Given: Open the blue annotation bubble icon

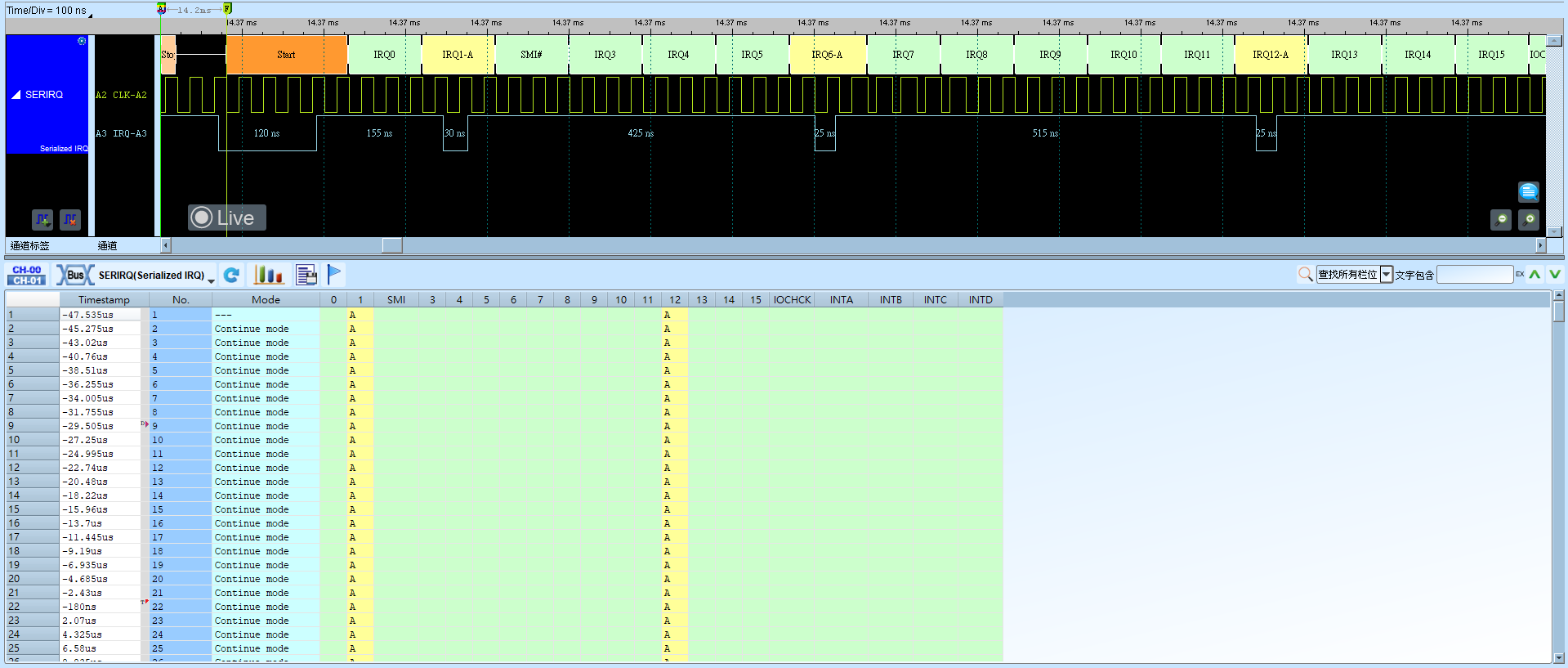Looking at the screenshot, I should [x=1529, y=191].
